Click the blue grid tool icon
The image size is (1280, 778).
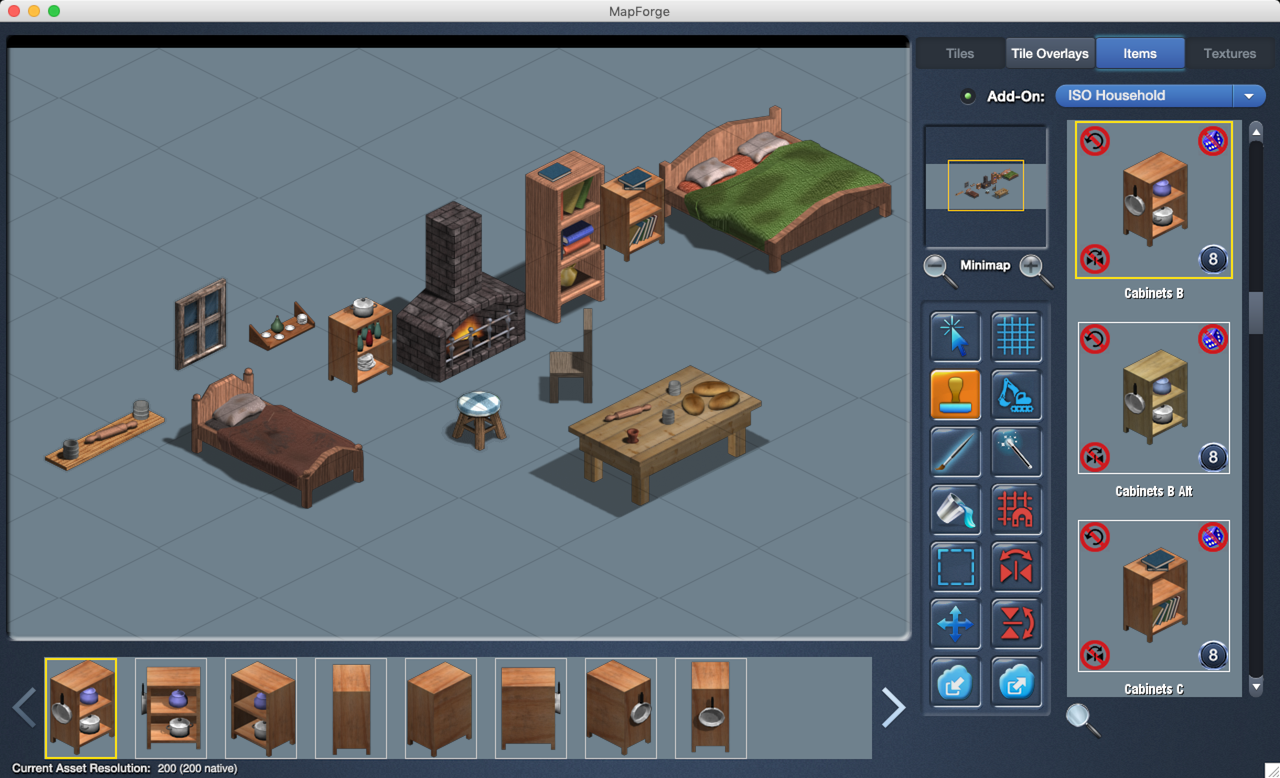[x=1016, y=336]
